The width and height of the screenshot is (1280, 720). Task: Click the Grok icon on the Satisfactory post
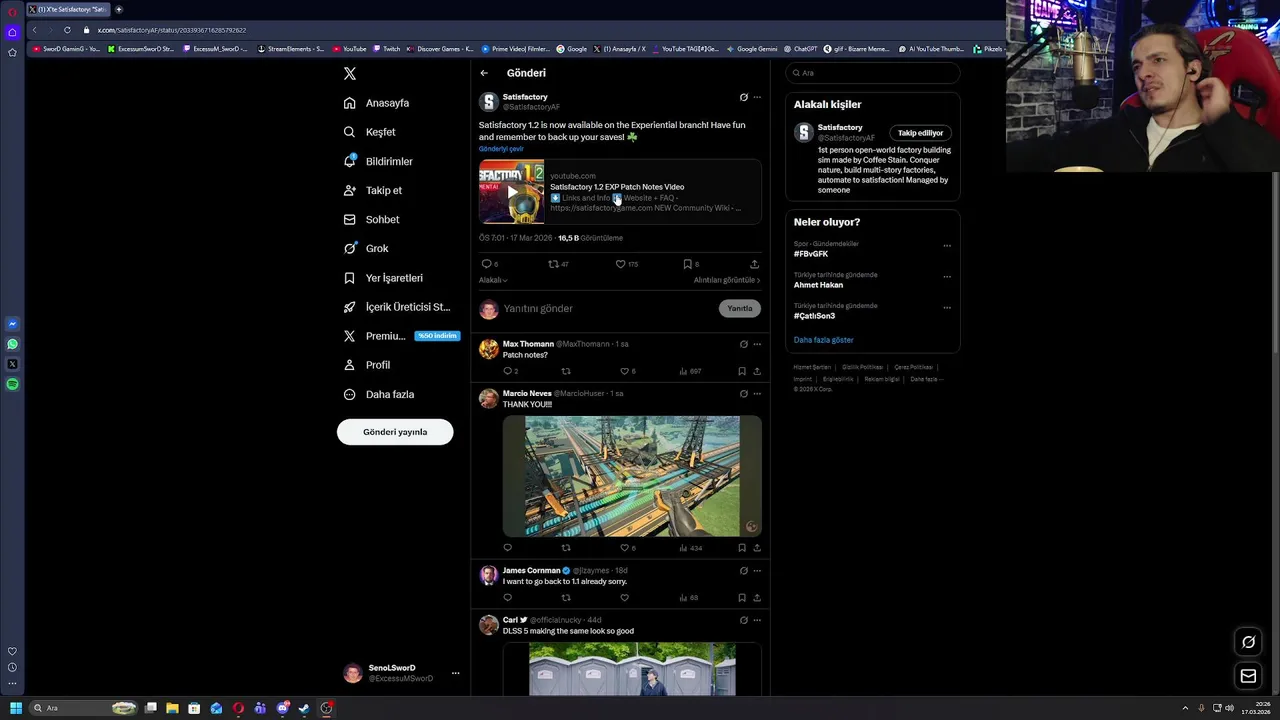pos(743,97)
